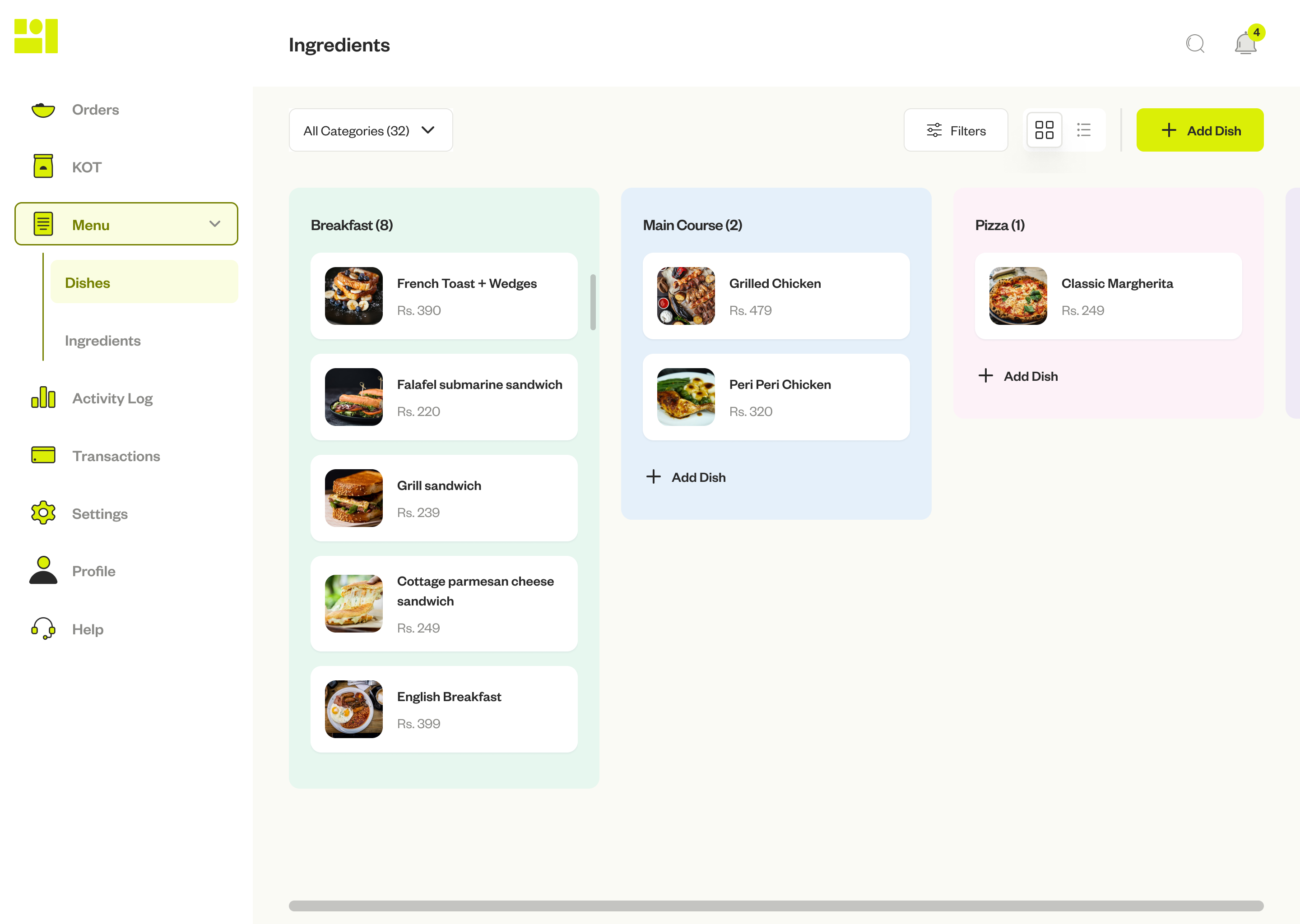
Task: Open Peri Peri Chicken thumbnail
Action: click(686, 397)
